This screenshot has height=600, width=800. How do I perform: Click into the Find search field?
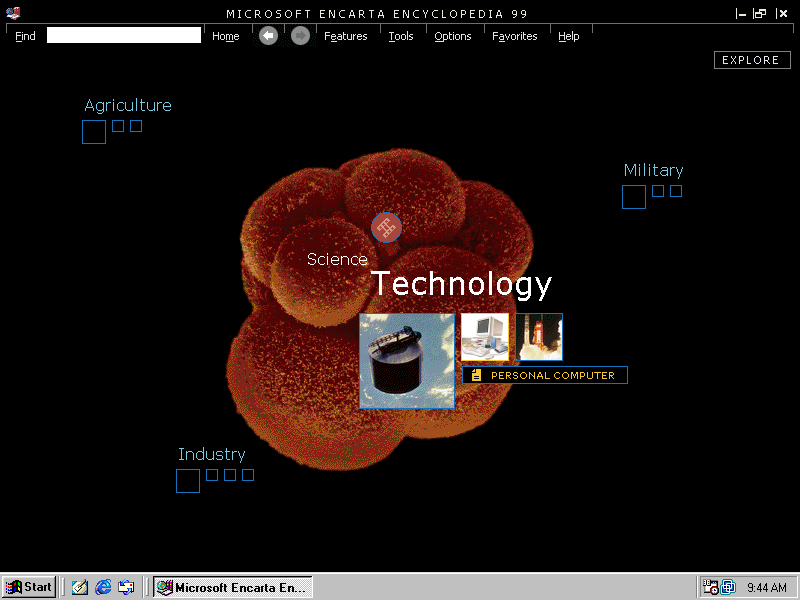click(x=124, y=35)
